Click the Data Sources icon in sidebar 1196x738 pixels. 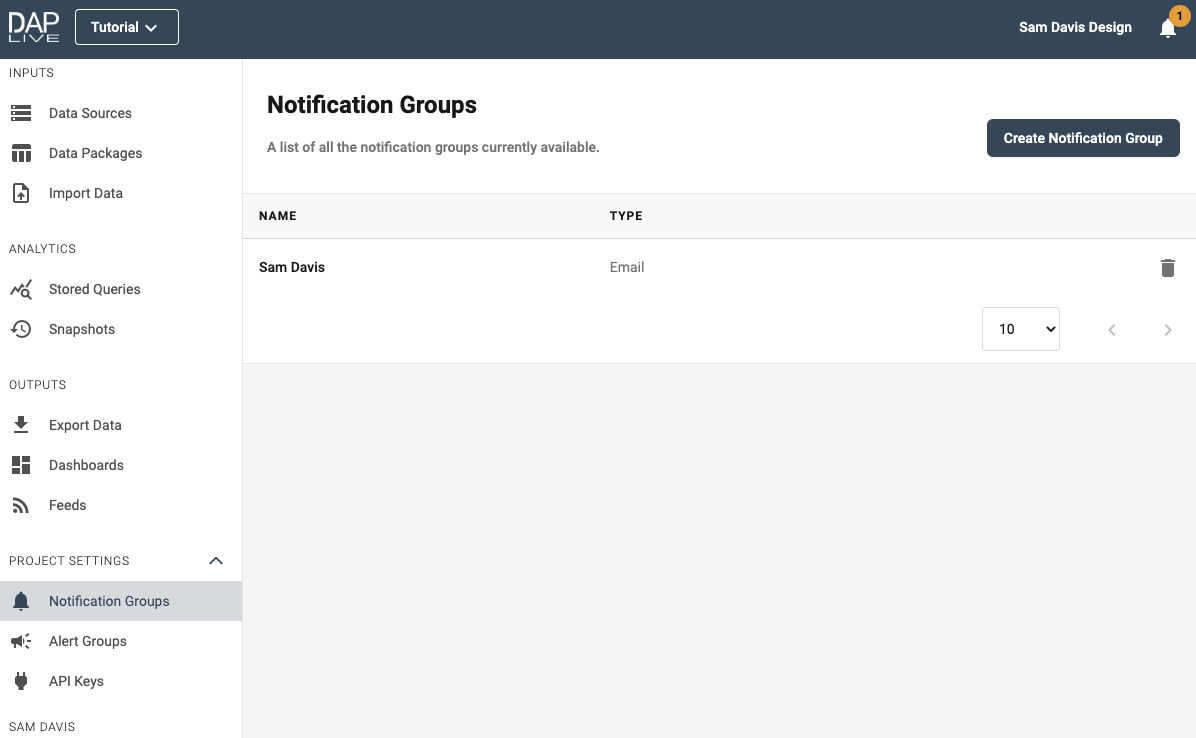21,113
